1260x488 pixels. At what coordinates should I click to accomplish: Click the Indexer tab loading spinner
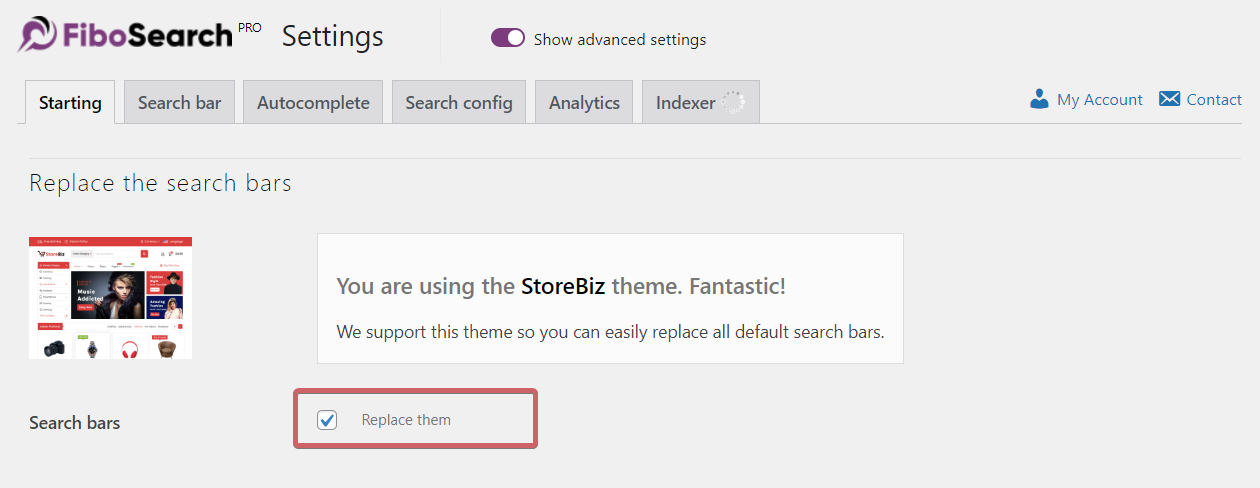click(x=734, y=103)
